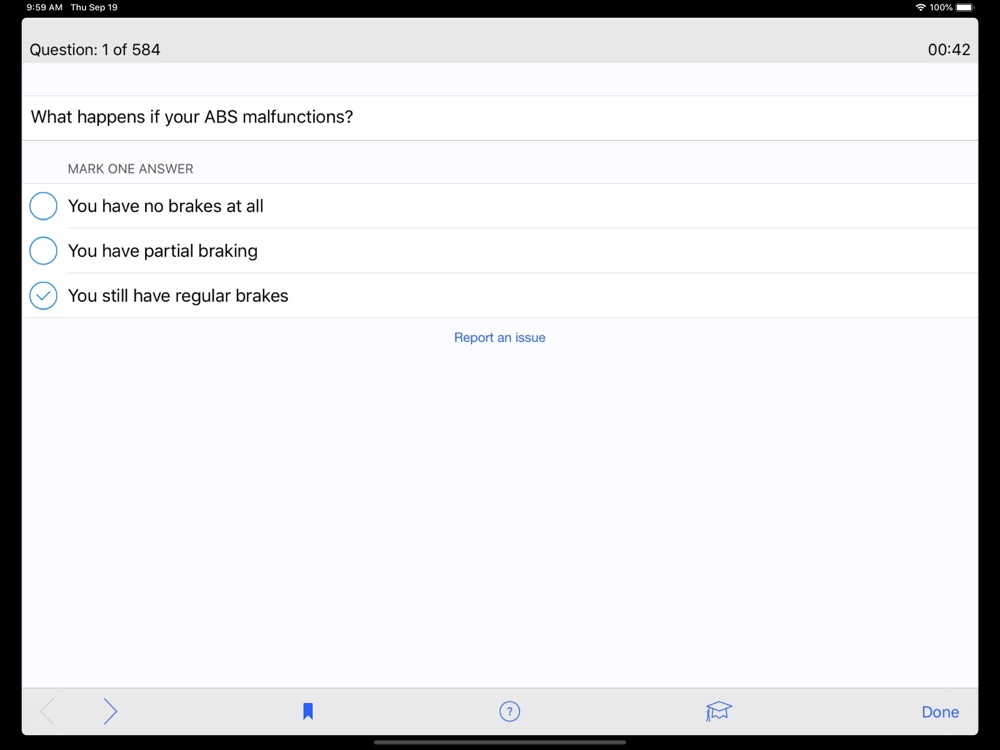Click the ABS malfunctions question text
The height and width of the screenshot is (750, 1000).
click(x=192, y=117)
